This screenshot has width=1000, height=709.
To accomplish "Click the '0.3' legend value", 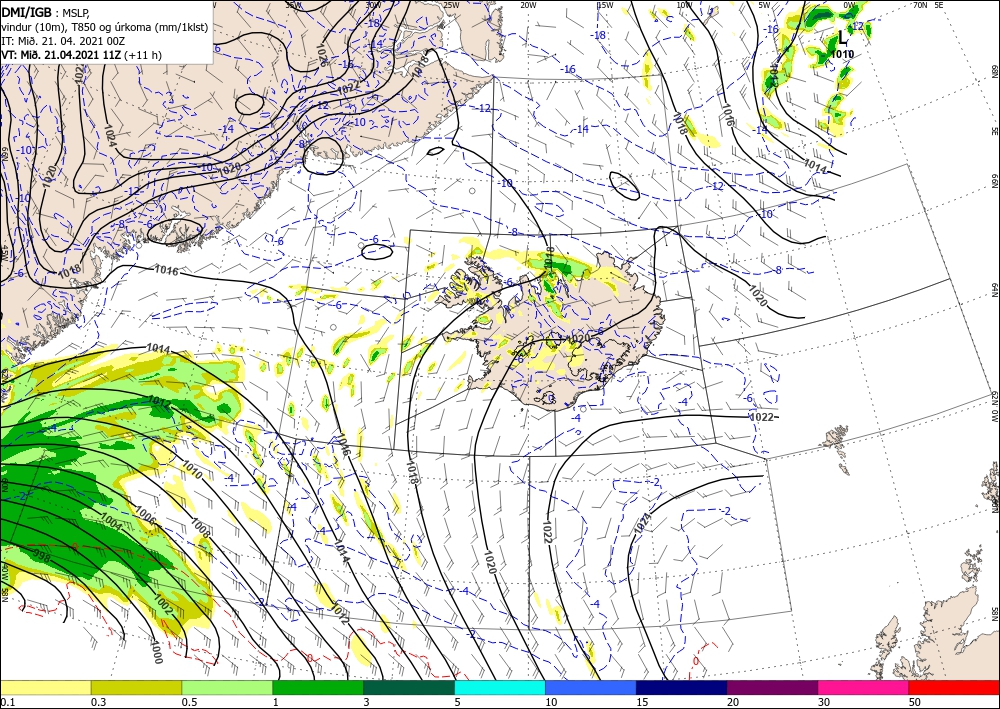I will point(98,702).
